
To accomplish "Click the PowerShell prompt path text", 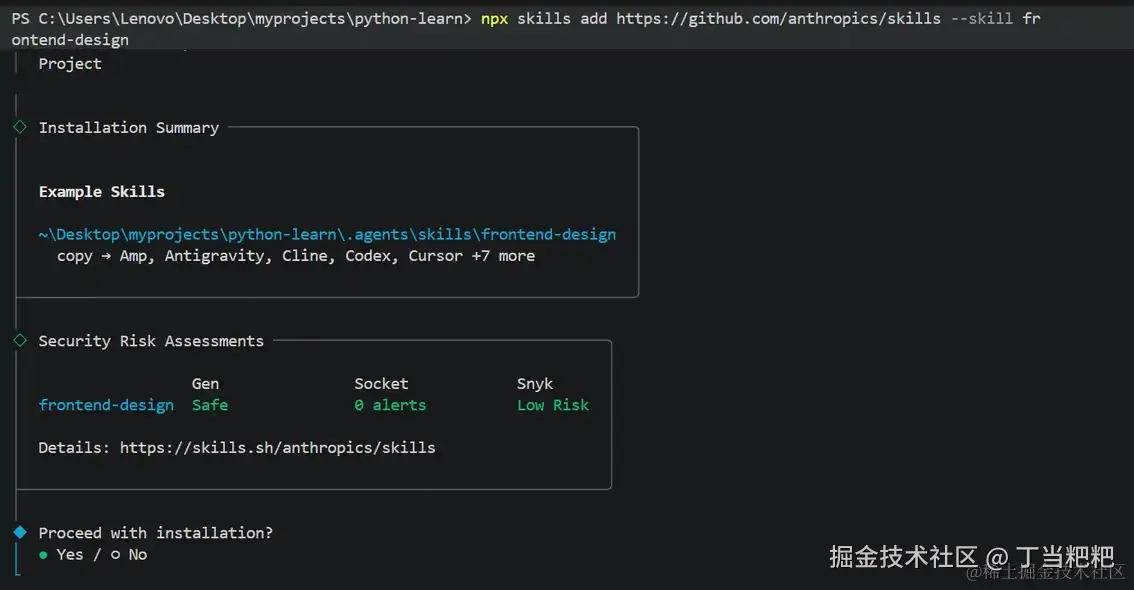I will click(250, 19).
